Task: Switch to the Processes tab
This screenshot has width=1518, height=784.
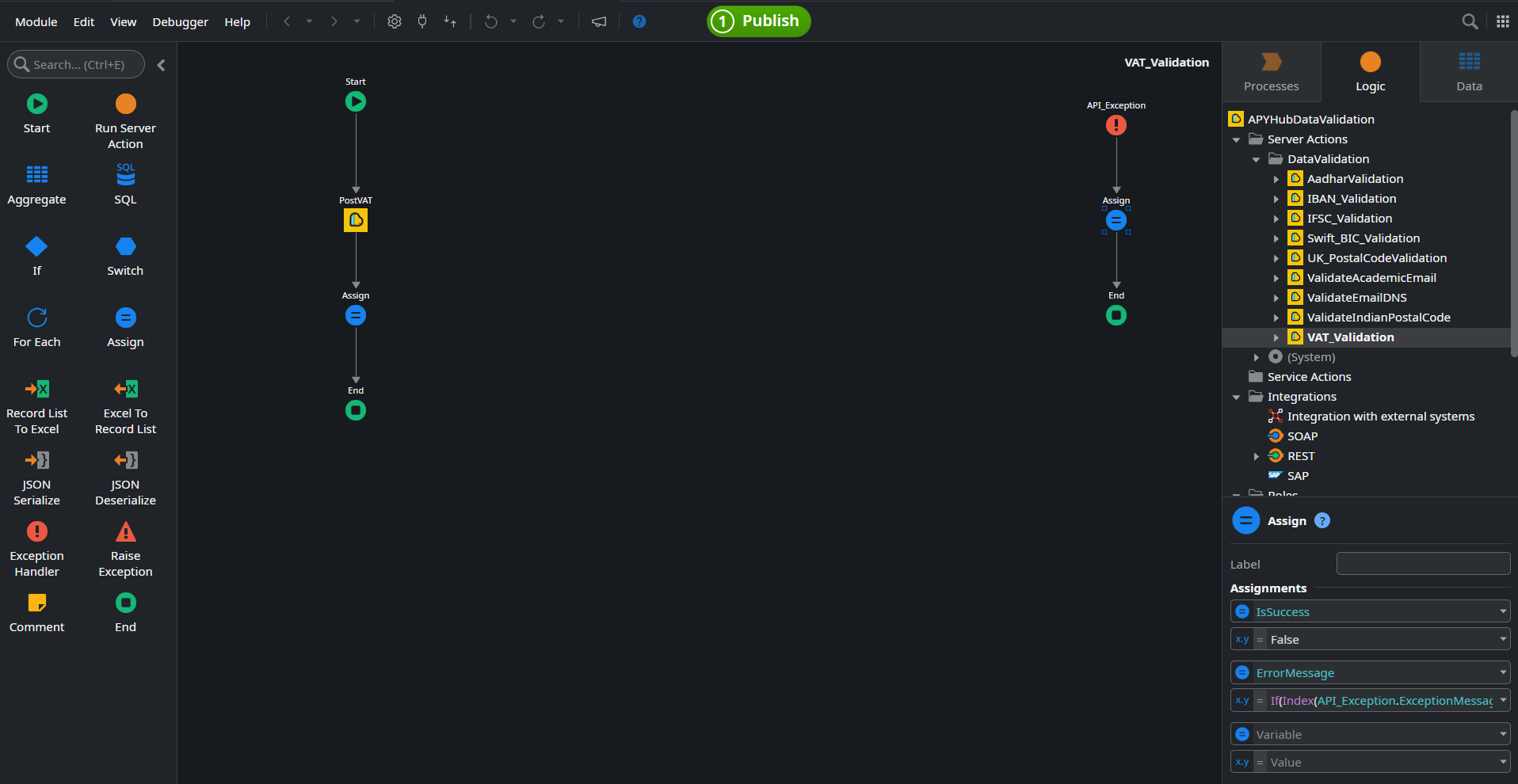Action: (1271, 72)
